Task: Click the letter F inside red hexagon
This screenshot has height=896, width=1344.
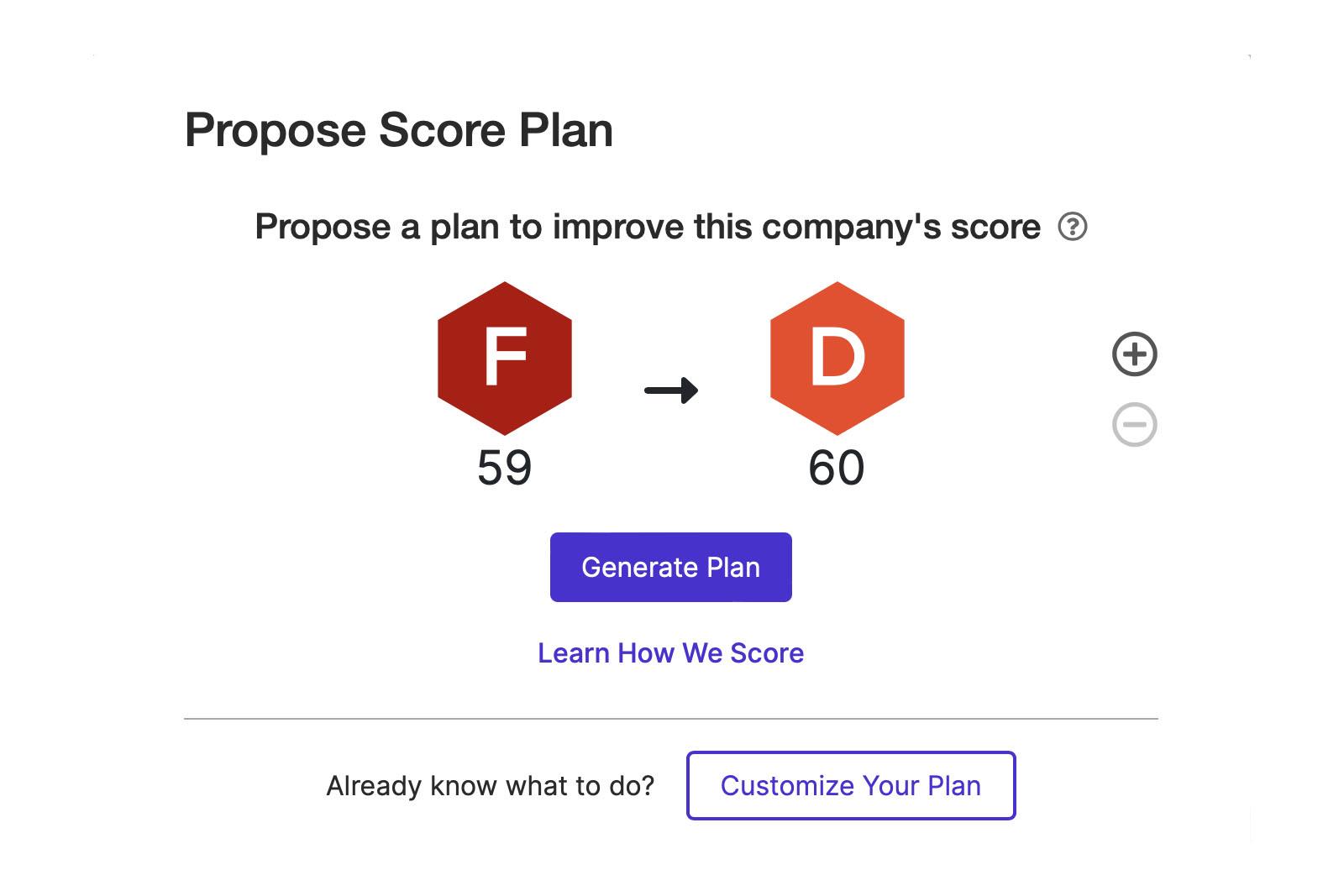Action: point(505,357)
